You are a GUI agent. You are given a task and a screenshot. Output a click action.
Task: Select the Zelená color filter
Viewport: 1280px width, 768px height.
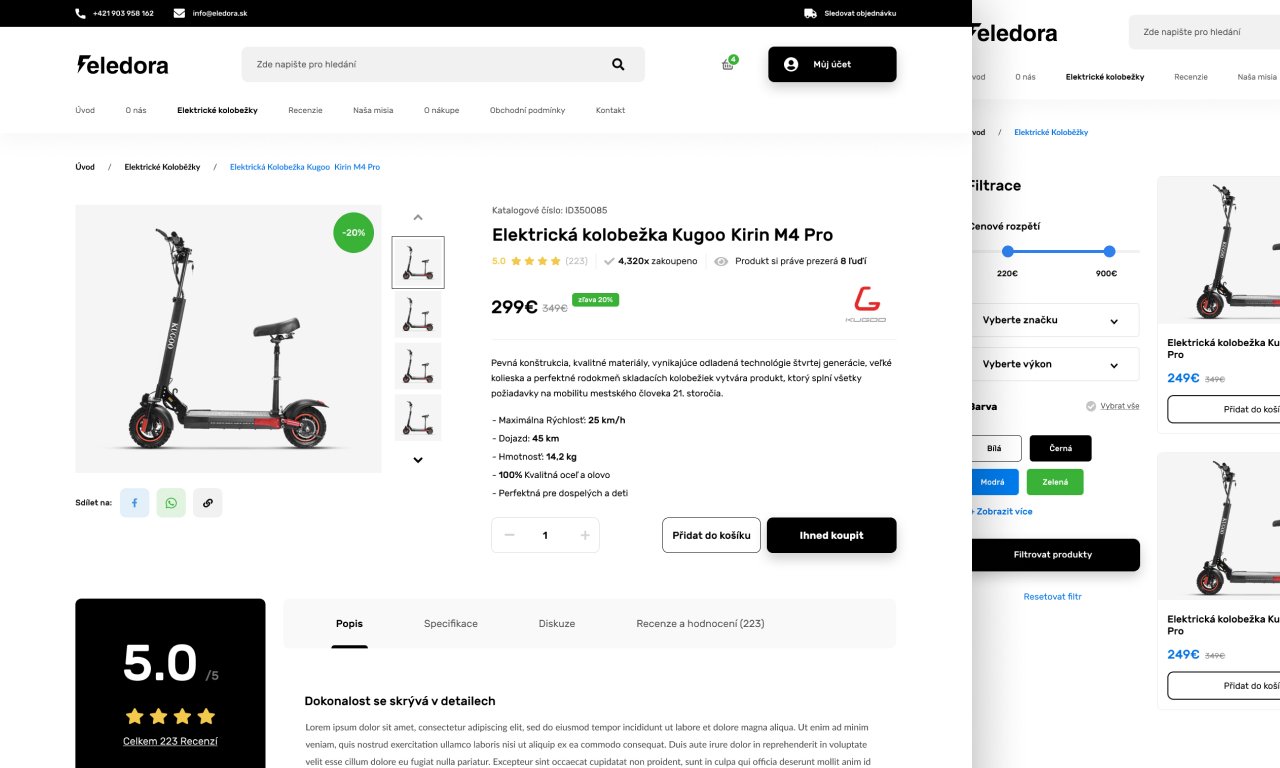coord(1055,482)
